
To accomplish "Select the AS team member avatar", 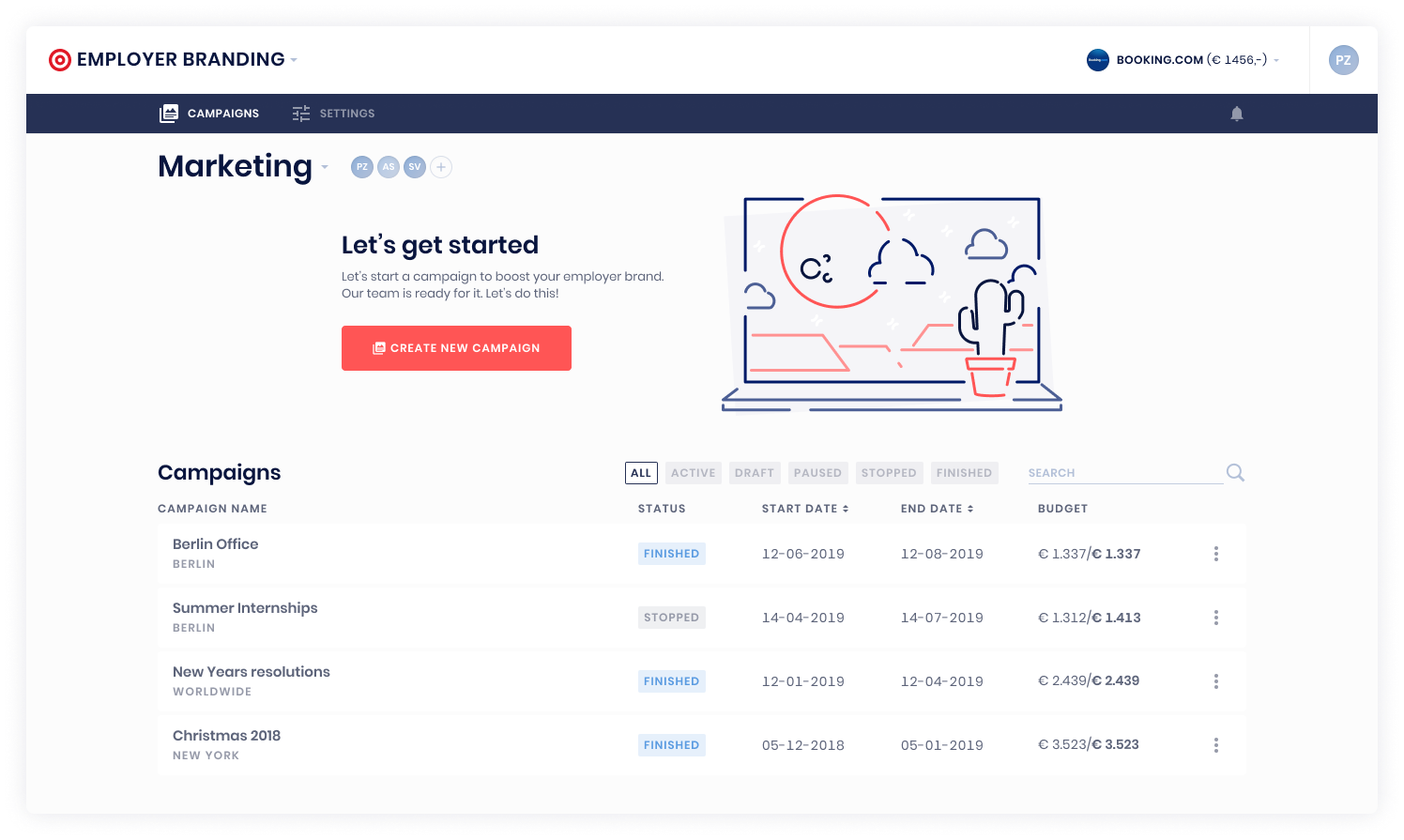I will point(389,167).
